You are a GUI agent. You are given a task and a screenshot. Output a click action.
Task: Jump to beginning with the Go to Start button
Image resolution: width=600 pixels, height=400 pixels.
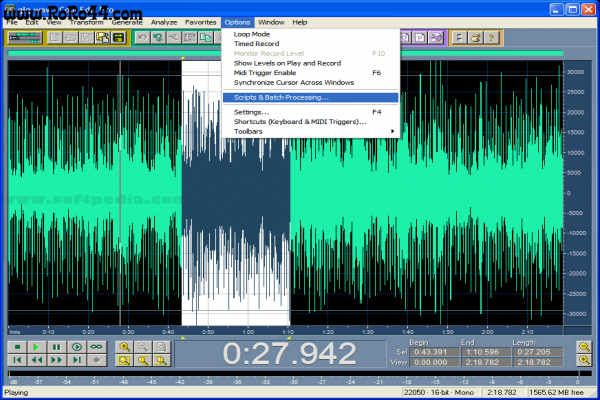tap(17, 360)
